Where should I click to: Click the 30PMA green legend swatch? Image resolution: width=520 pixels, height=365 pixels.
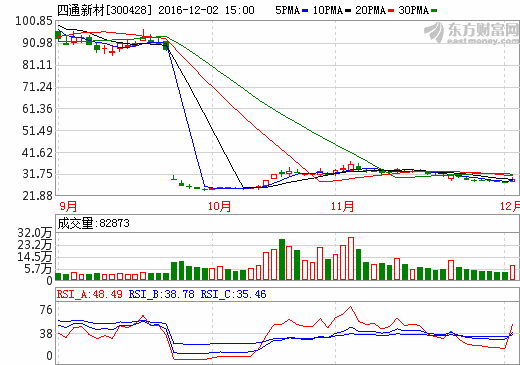tap(434, 11)
